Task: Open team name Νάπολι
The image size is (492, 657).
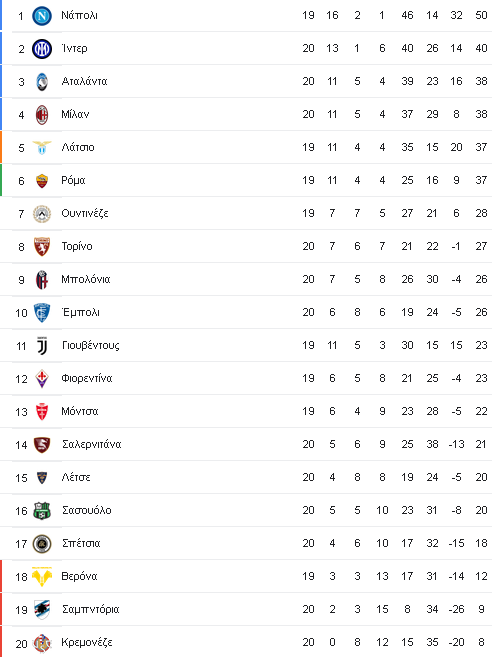Action: click(80, 16)
